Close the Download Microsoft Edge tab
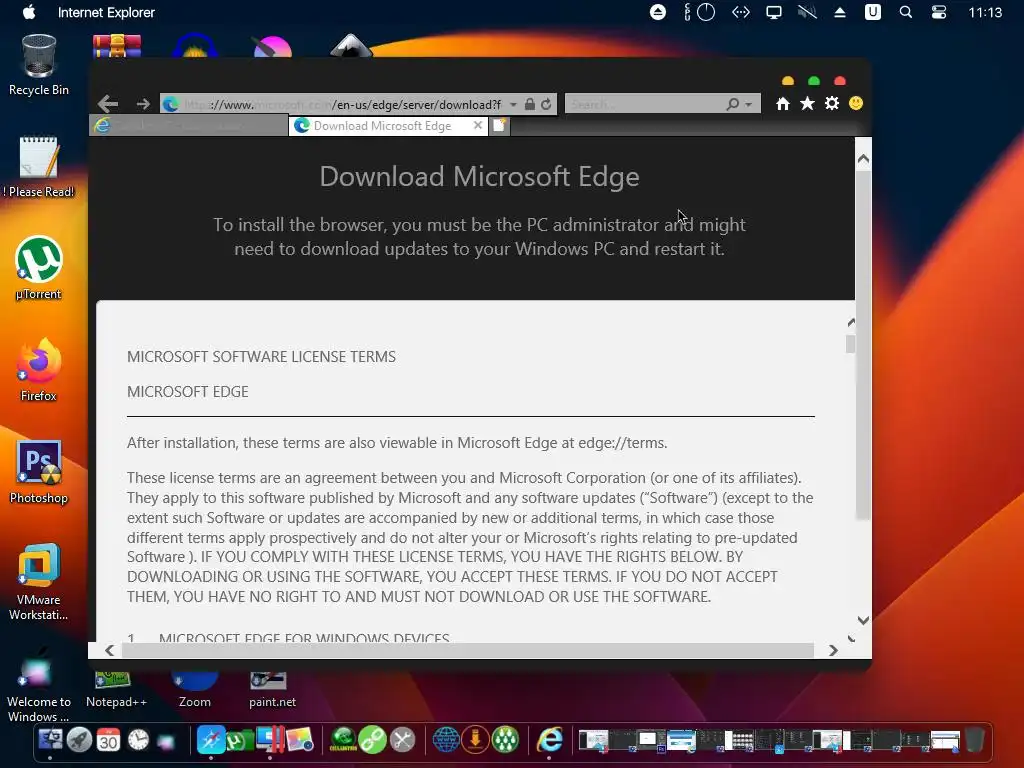This screenshot has width=1024, height=768. (x=478, y=125)
